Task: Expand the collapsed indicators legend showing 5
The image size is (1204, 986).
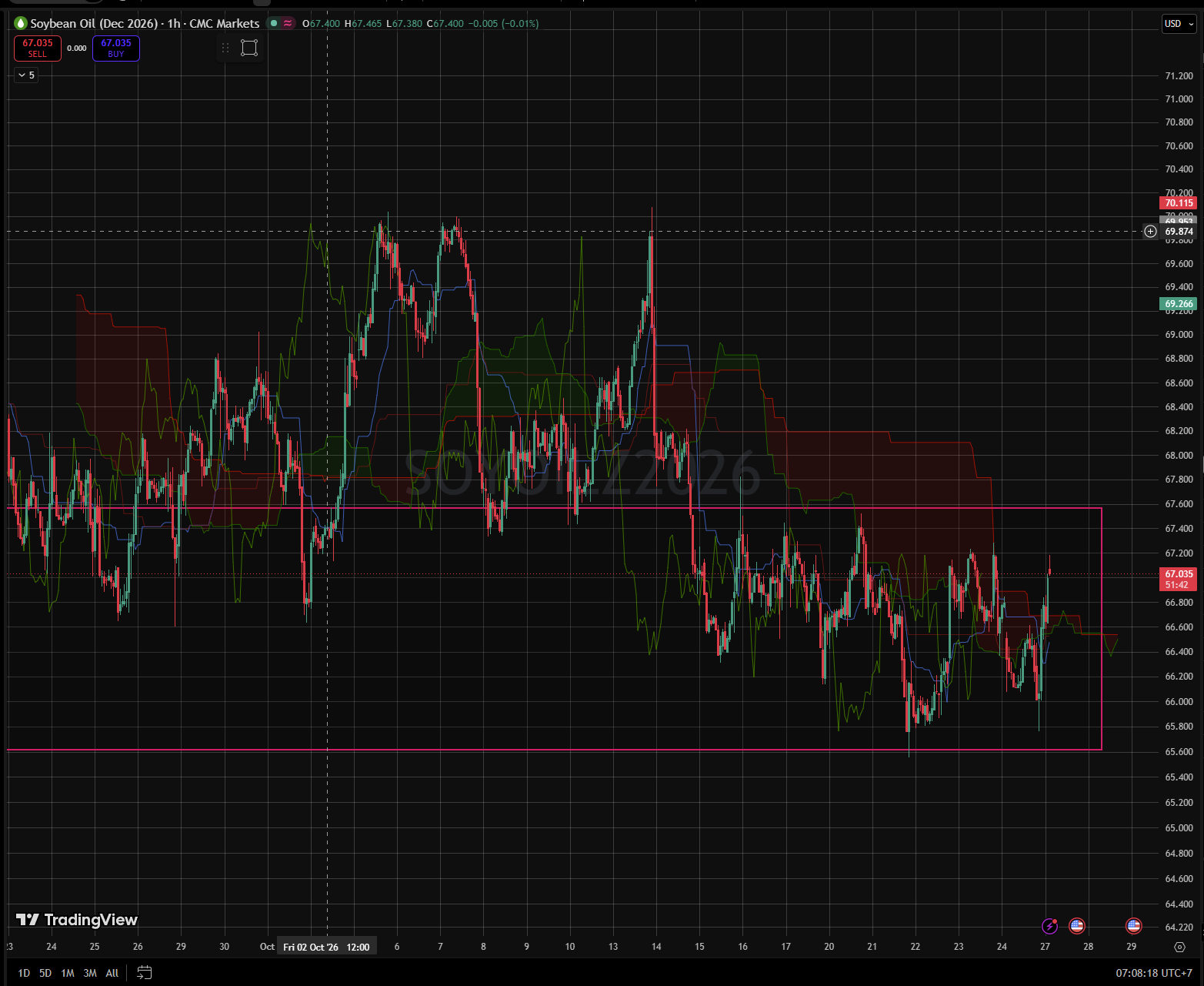Action: 26,75
